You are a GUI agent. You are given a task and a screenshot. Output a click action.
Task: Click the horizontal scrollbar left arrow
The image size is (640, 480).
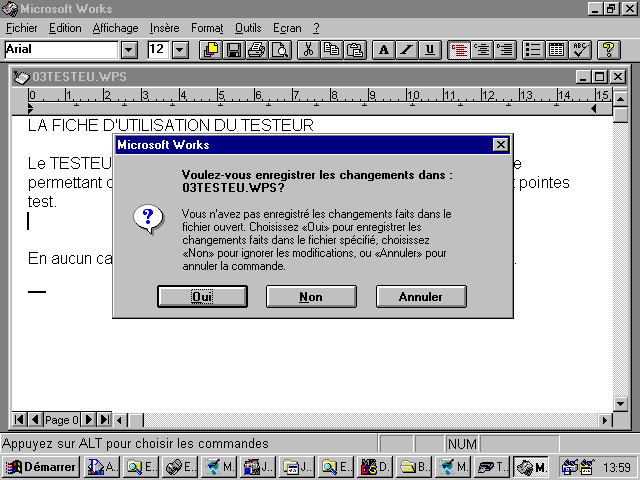(120, 420)
